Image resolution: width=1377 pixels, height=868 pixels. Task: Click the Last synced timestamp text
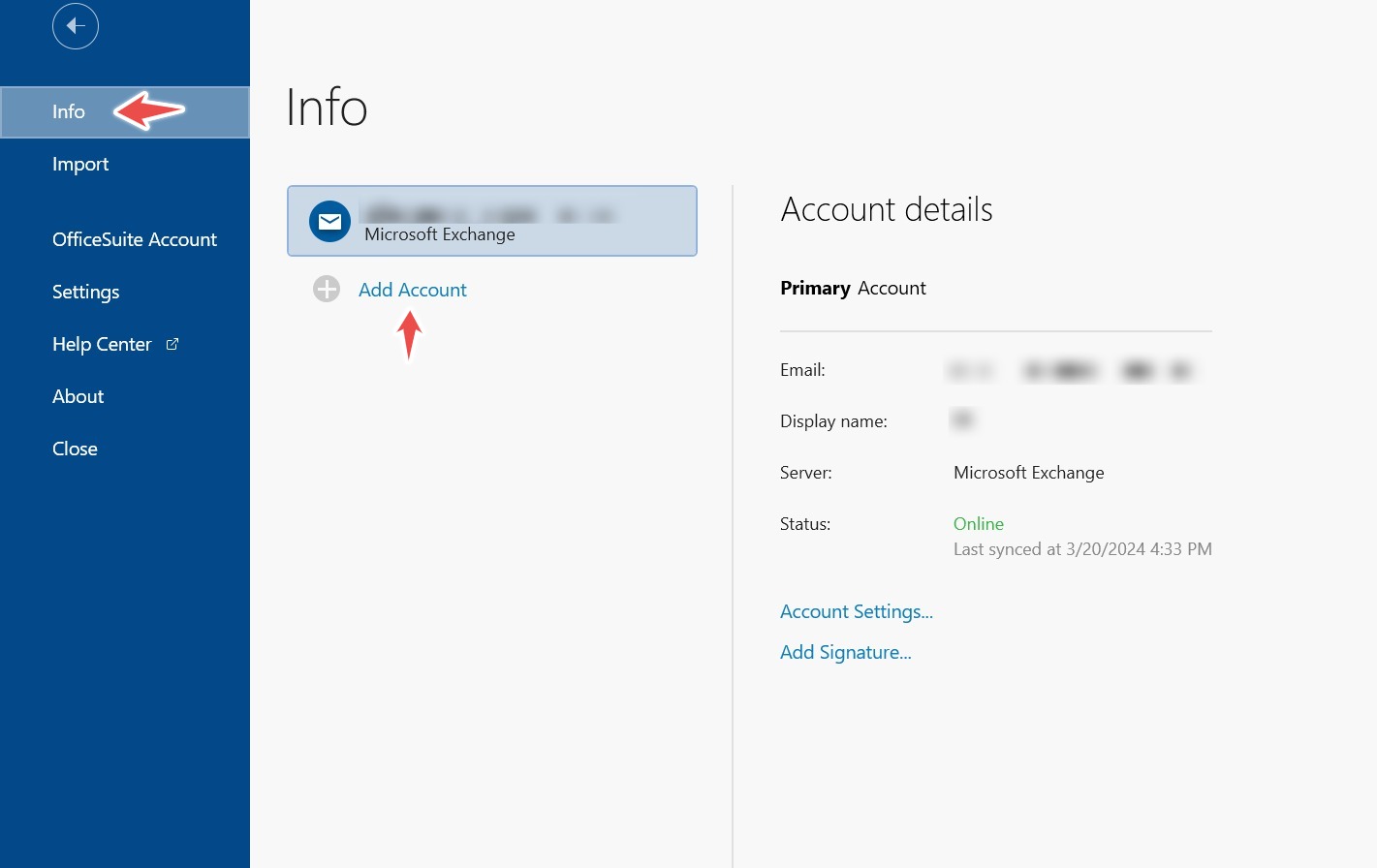1082,549
